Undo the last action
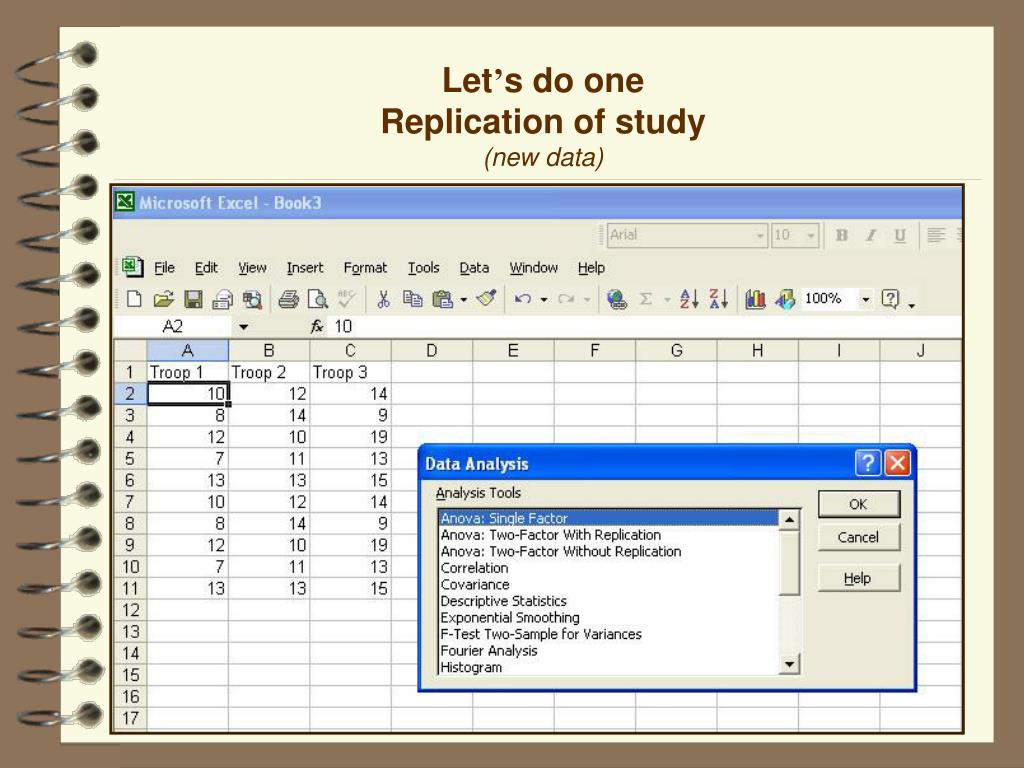The height and width of the screenshot is (768, 1024). [522, 299]
